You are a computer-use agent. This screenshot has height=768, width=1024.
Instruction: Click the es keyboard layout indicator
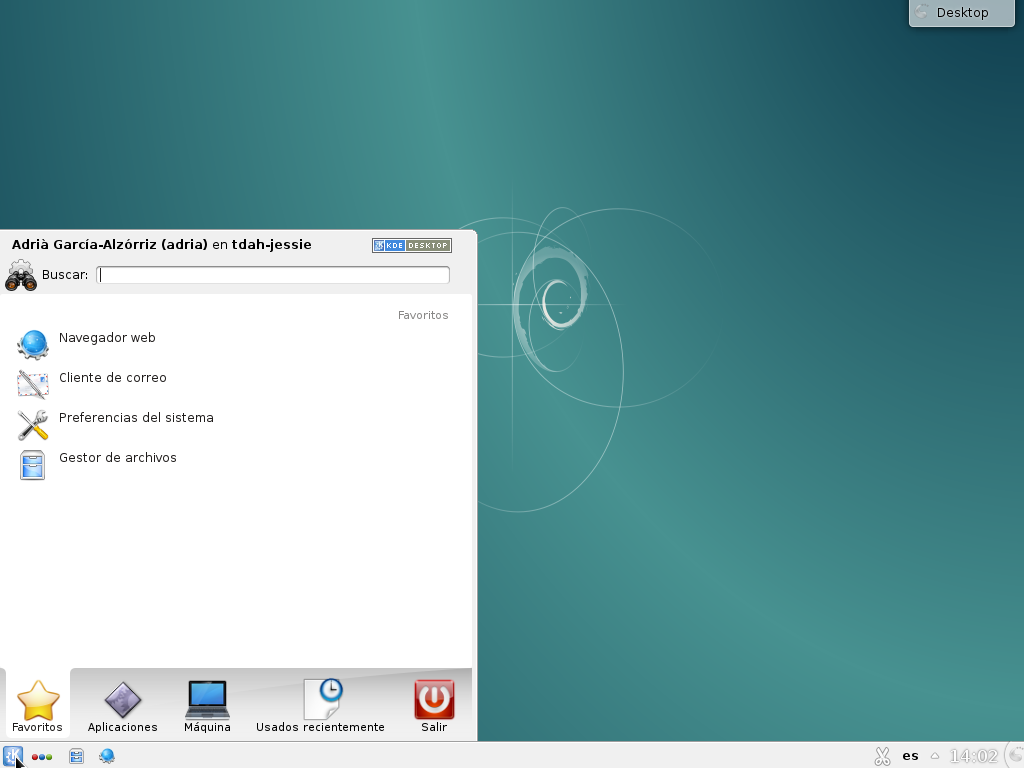[910, 756]
